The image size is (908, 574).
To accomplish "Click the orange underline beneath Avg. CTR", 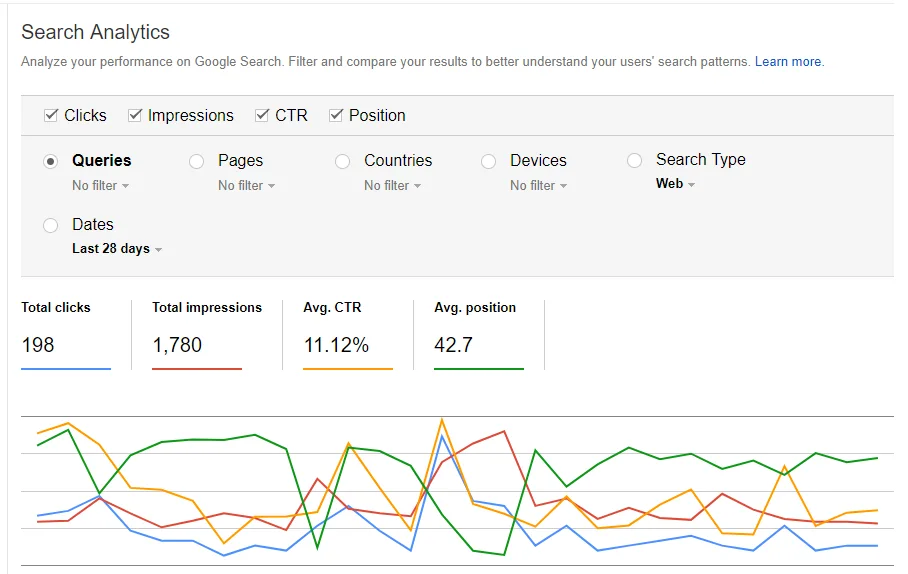I will pos(347,368).
